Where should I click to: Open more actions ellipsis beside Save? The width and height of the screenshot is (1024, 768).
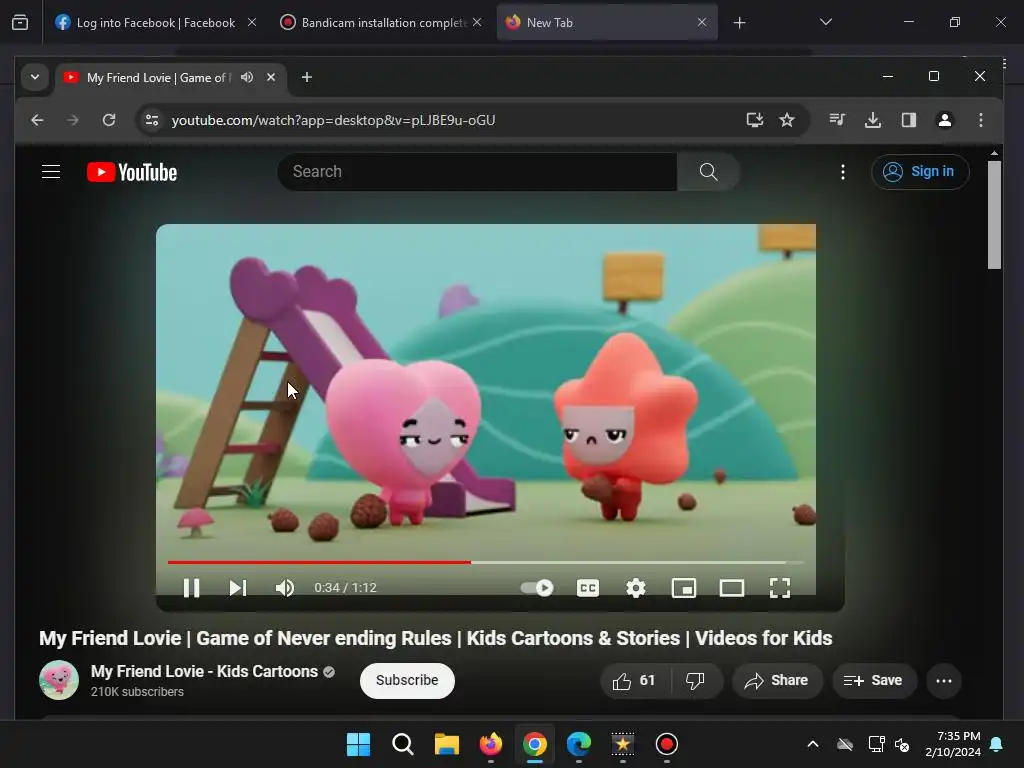tap(944, 680)
